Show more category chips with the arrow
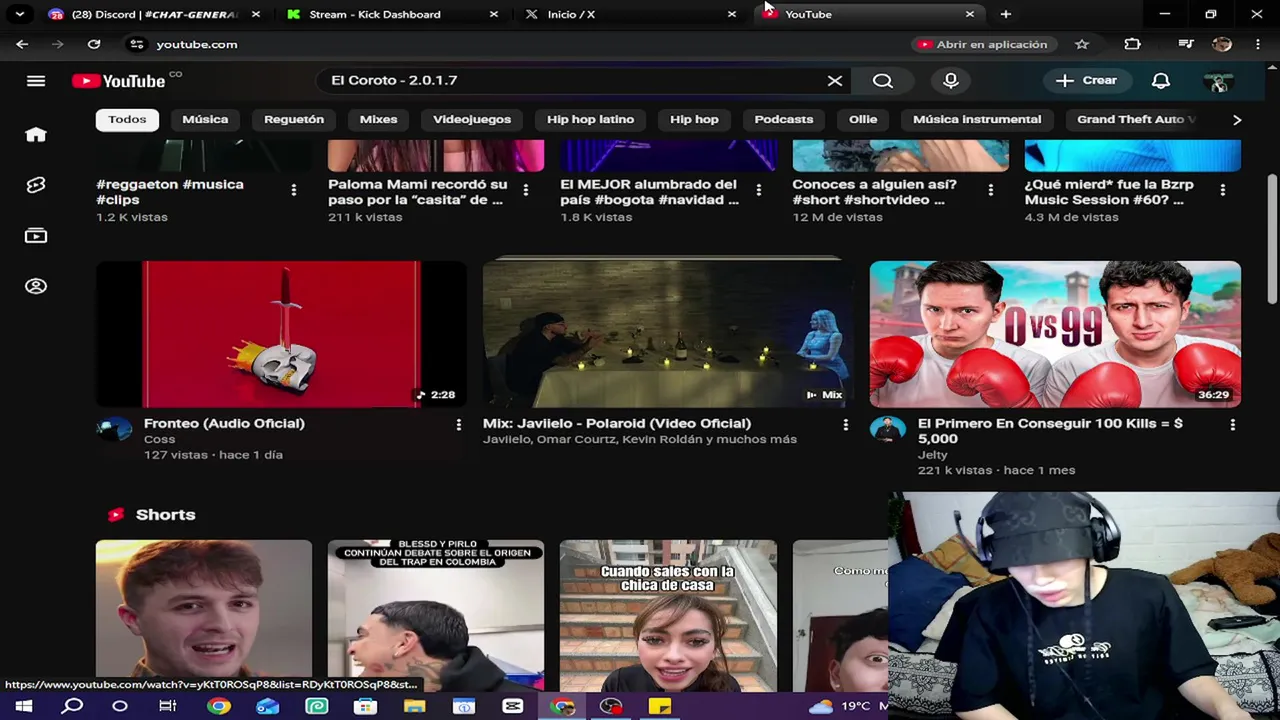 tap(1237, 120)
